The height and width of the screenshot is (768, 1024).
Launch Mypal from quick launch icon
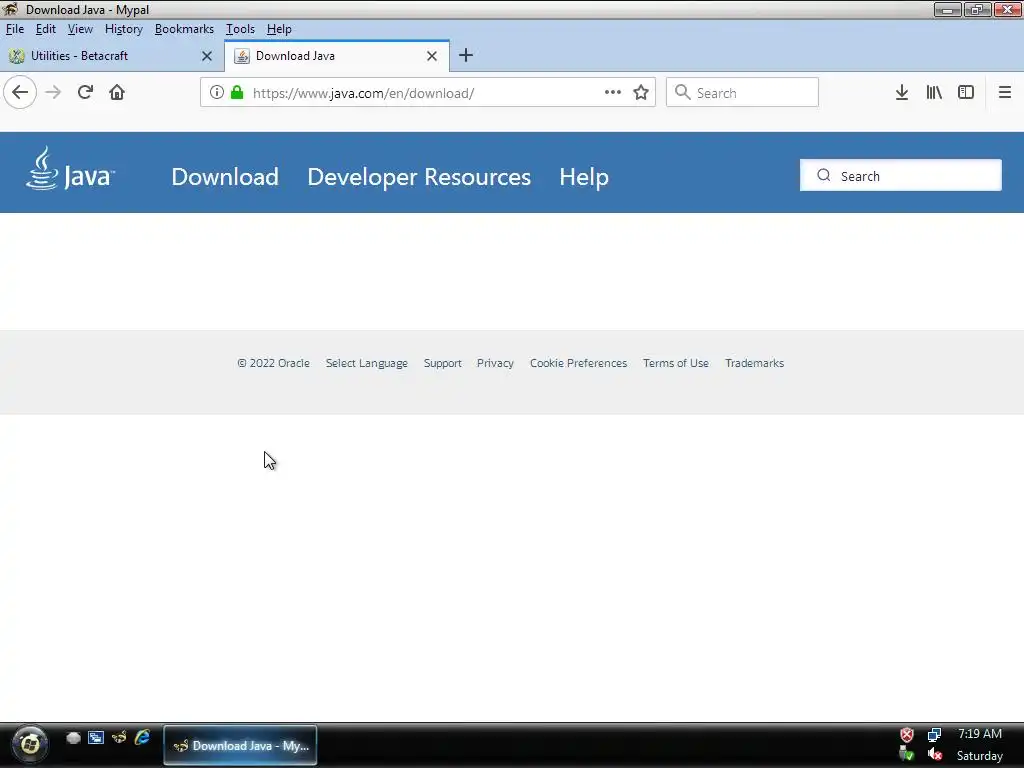click(x=119, y=738)
